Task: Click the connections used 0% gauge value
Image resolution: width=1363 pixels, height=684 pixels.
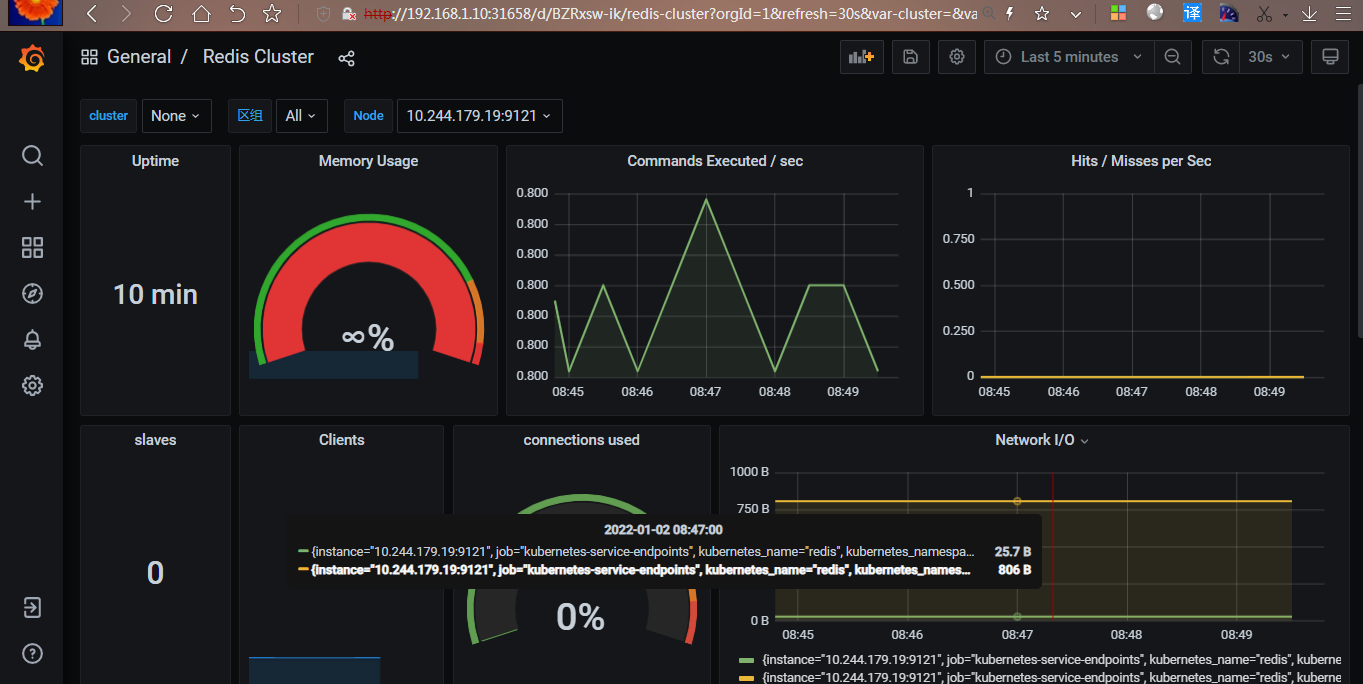Action: coord(580,617)
